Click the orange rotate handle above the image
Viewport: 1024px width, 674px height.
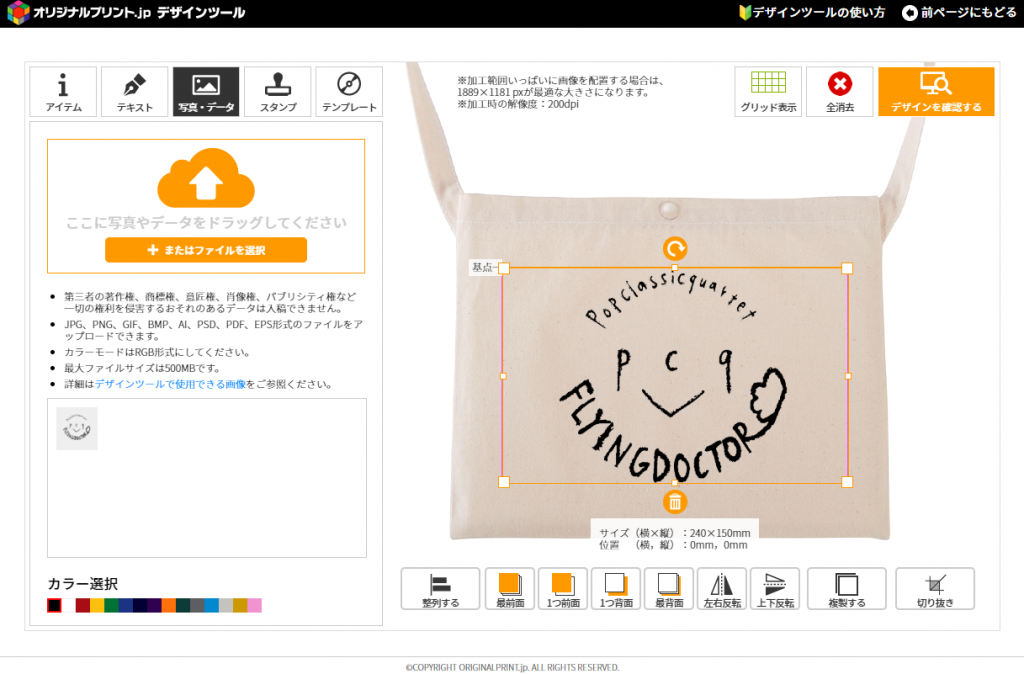click(675, 248)
